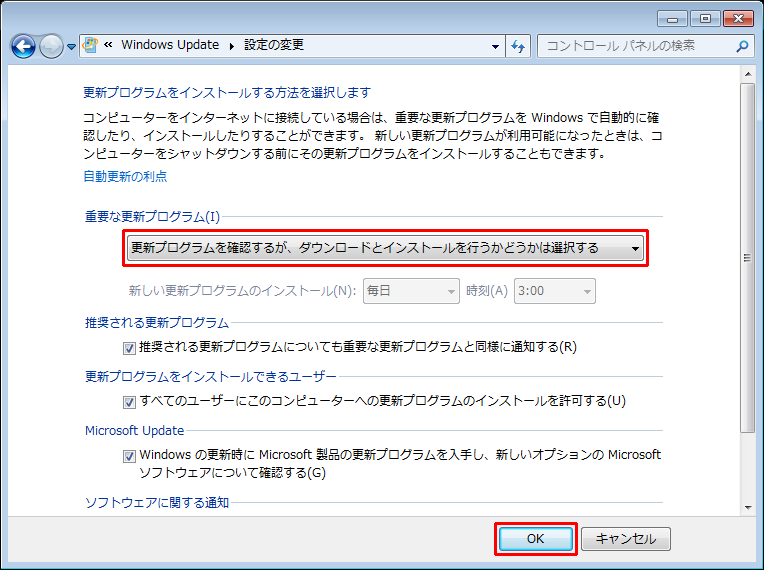Click the 推奨される更新プログラム section label
The height and width of the screenshot is (570, 764).
(157, 323)
